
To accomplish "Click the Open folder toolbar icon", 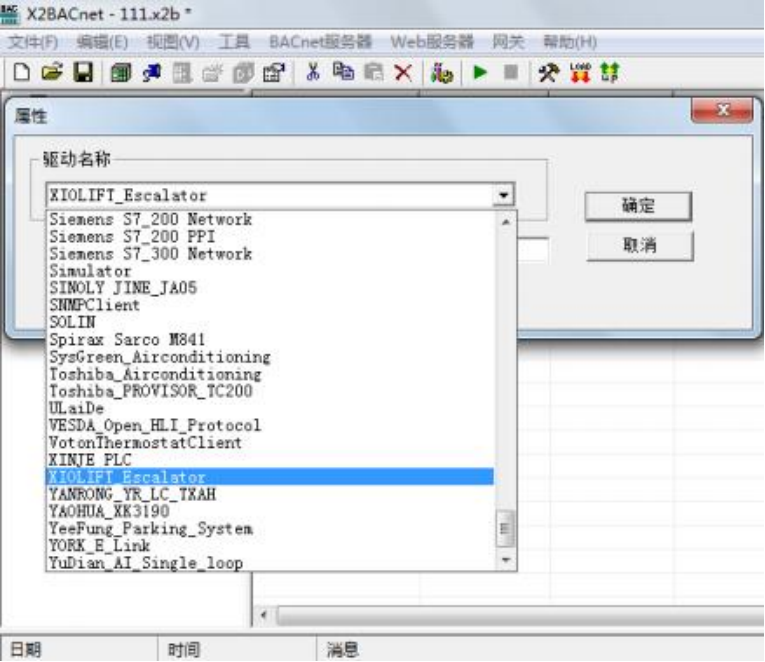I will pos(52,73).
